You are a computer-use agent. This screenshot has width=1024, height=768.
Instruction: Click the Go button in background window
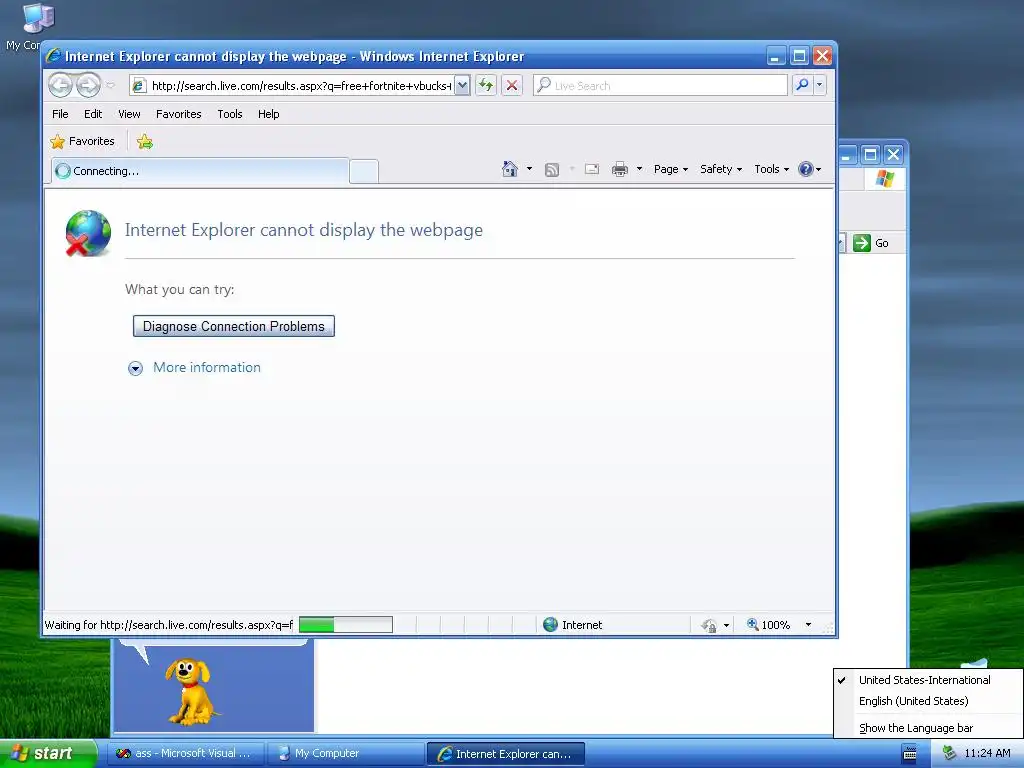(871, 243)
